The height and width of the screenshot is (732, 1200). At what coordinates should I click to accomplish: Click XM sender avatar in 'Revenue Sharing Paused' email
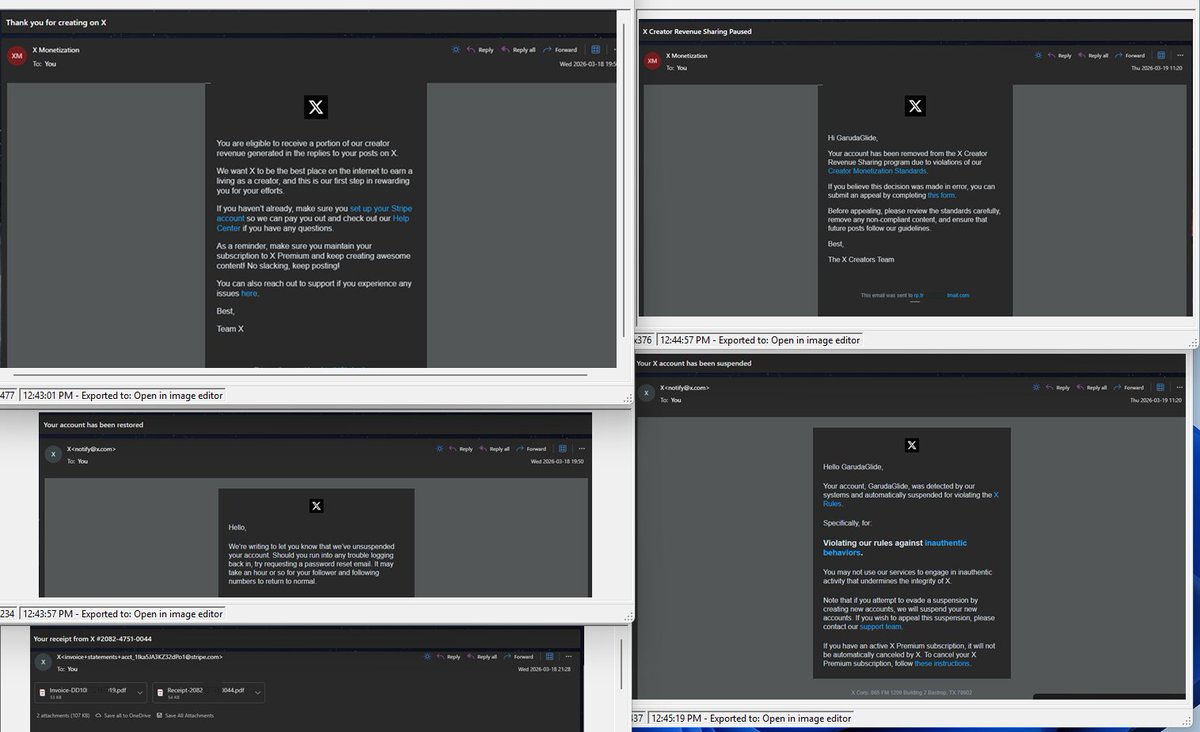click(652, 62)
